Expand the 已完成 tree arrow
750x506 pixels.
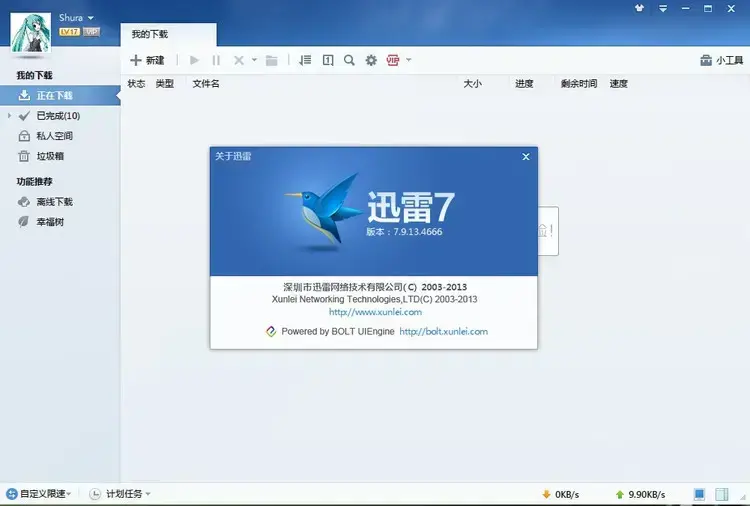click(x=9, y=116)
